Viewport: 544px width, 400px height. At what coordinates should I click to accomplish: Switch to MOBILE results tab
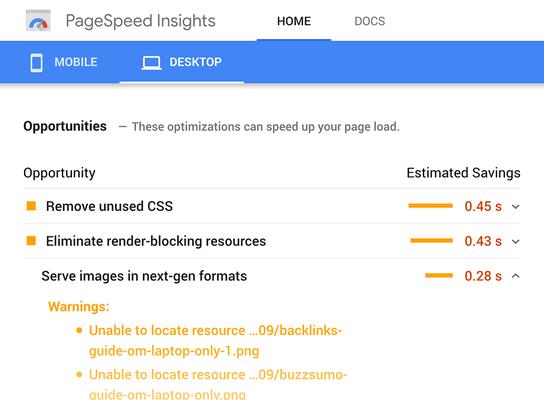pos(64,62)
